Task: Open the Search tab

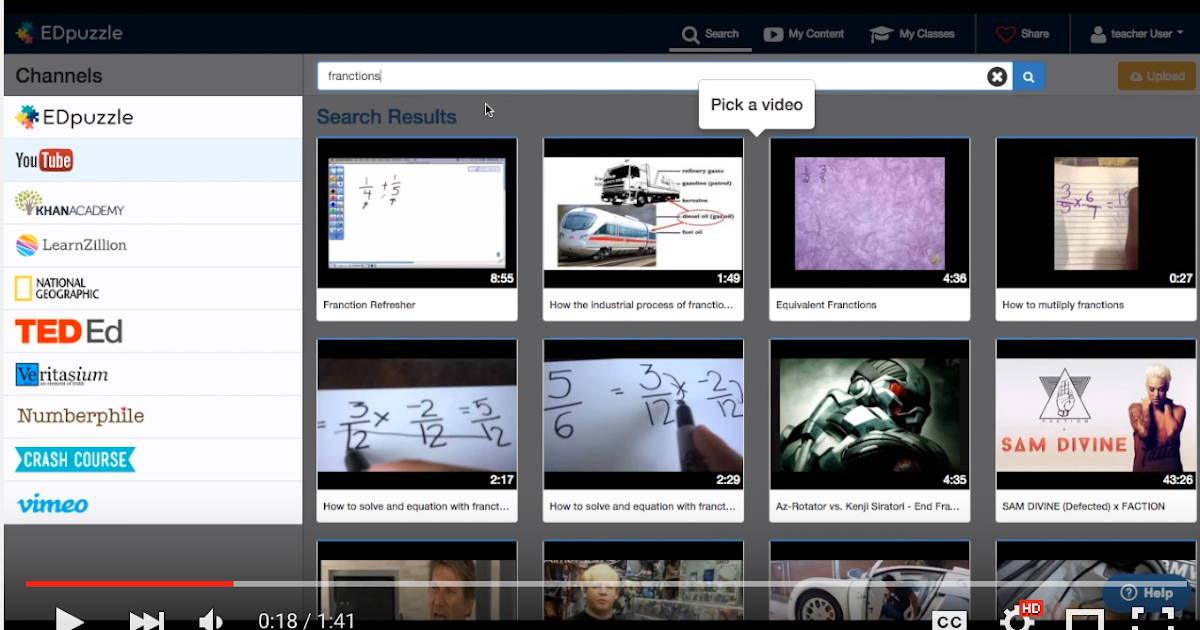Action: 710,34
